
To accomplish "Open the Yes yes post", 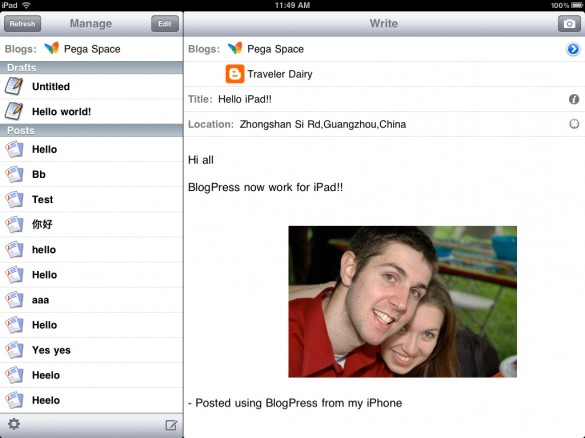I will (91, 350).
